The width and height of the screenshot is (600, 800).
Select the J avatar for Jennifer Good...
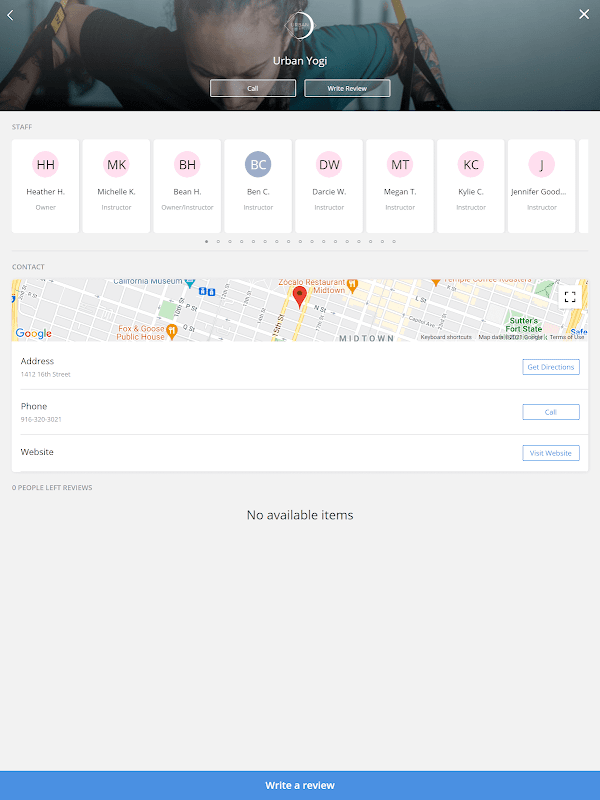(x=542, y=164)
